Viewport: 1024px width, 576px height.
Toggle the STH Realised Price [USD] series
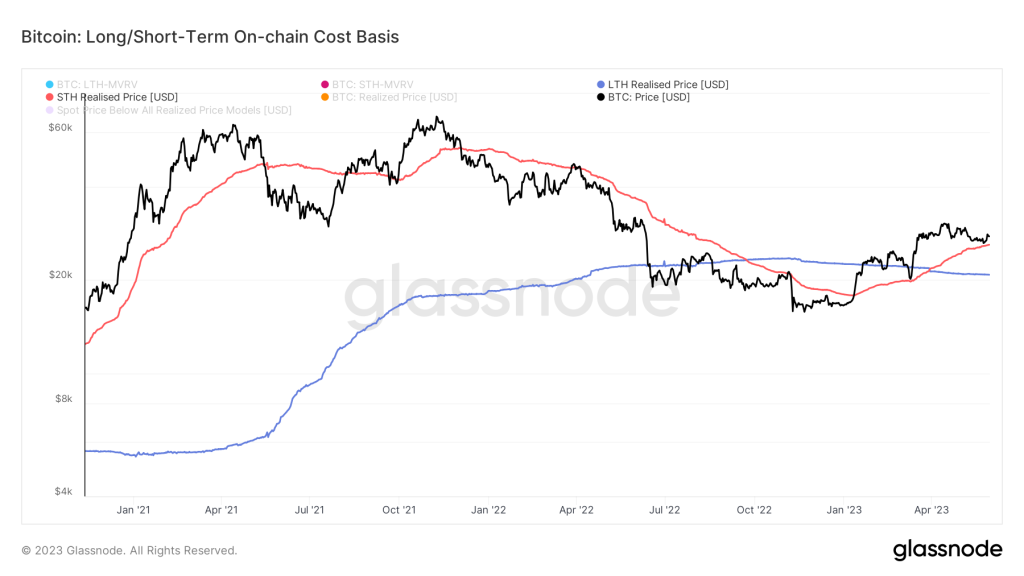(x=117, y=97)
